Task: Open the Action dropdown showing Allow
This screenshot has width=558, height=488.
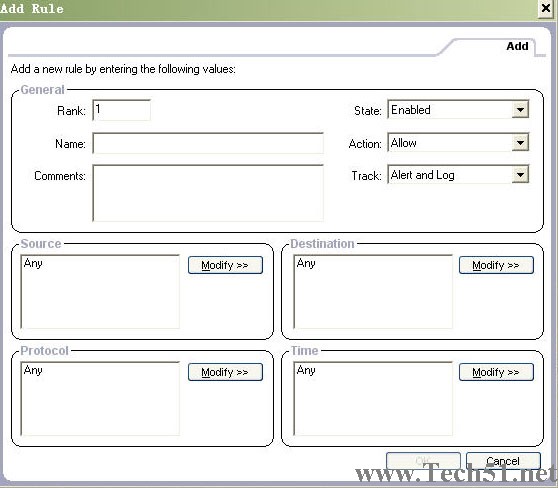Action: (458, 142)
